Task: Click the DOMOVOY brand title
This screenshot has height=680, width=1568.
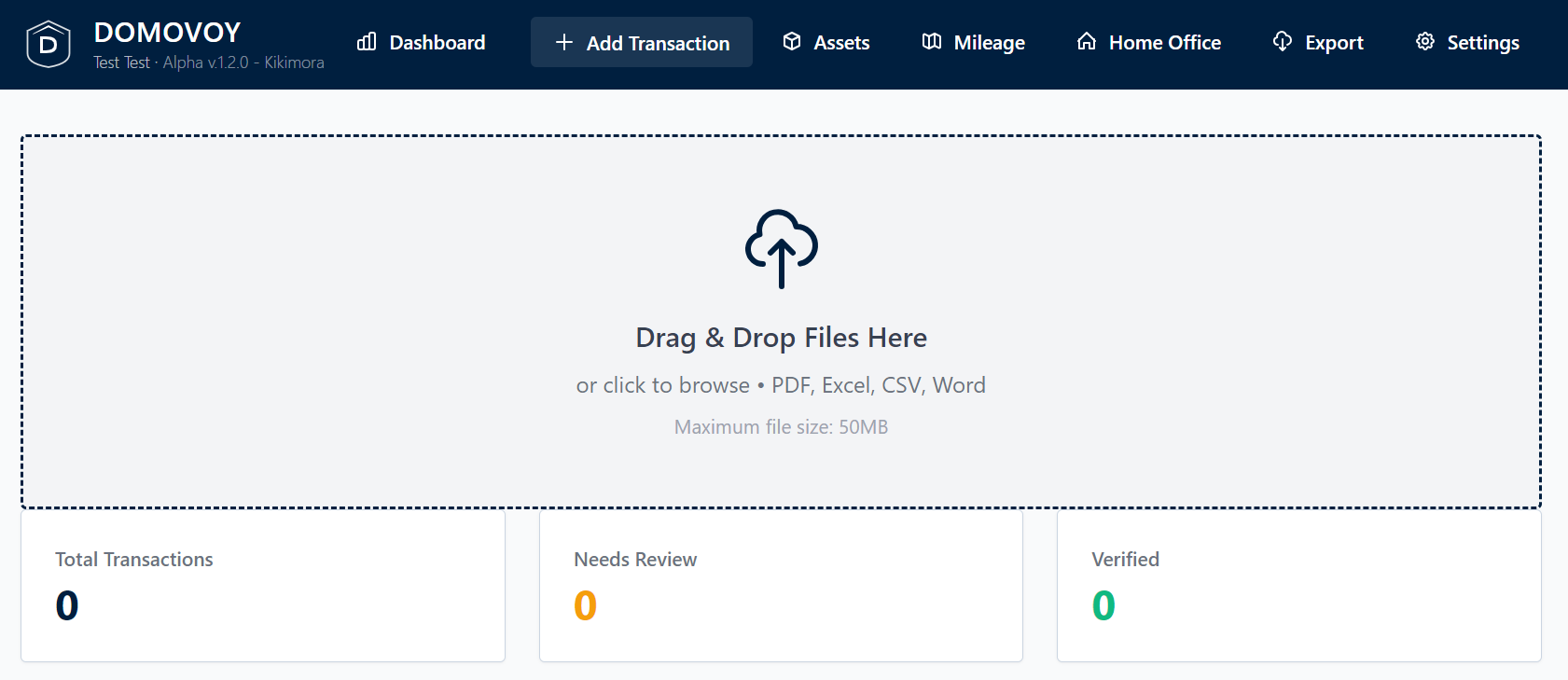Action: click(x=168, y=33)
